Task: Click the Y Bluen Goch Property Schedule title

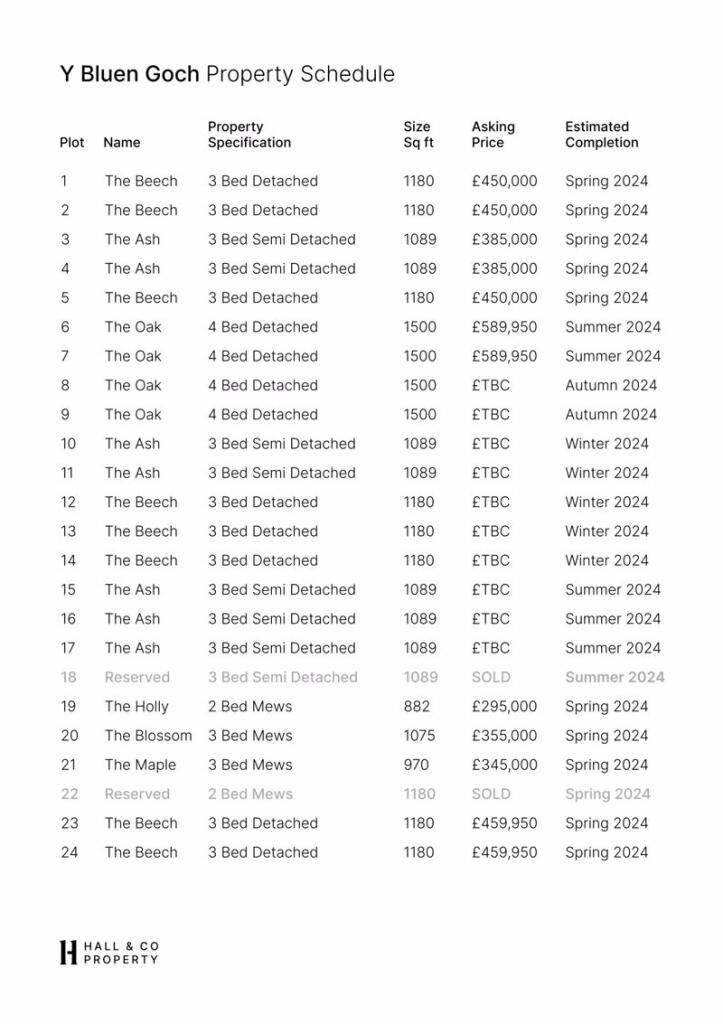Action: (227, 74)
